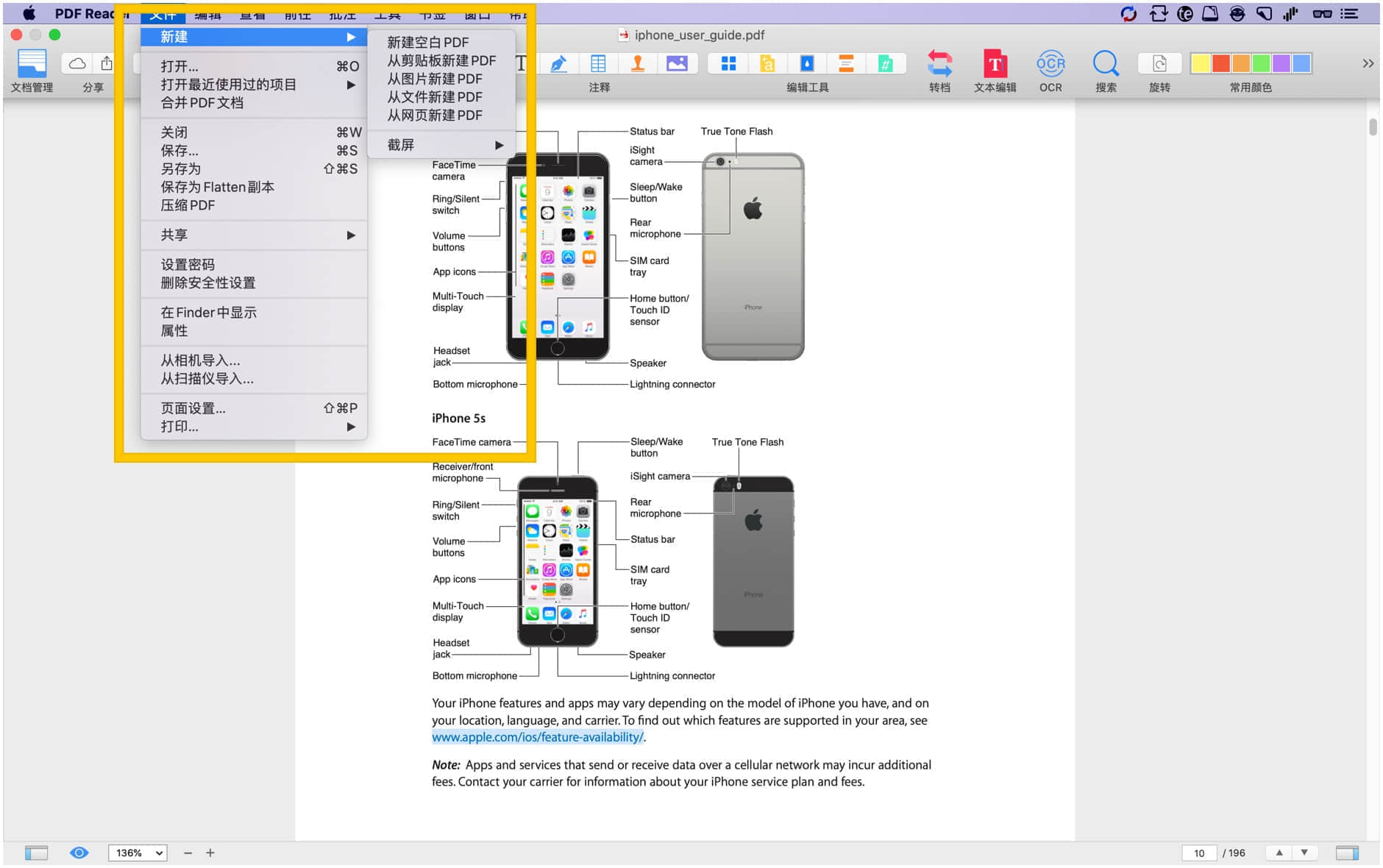This screenshot has width=1383, height=868.
Task: Select 从扫描仪导入... menu item
Action: [253, 379]
